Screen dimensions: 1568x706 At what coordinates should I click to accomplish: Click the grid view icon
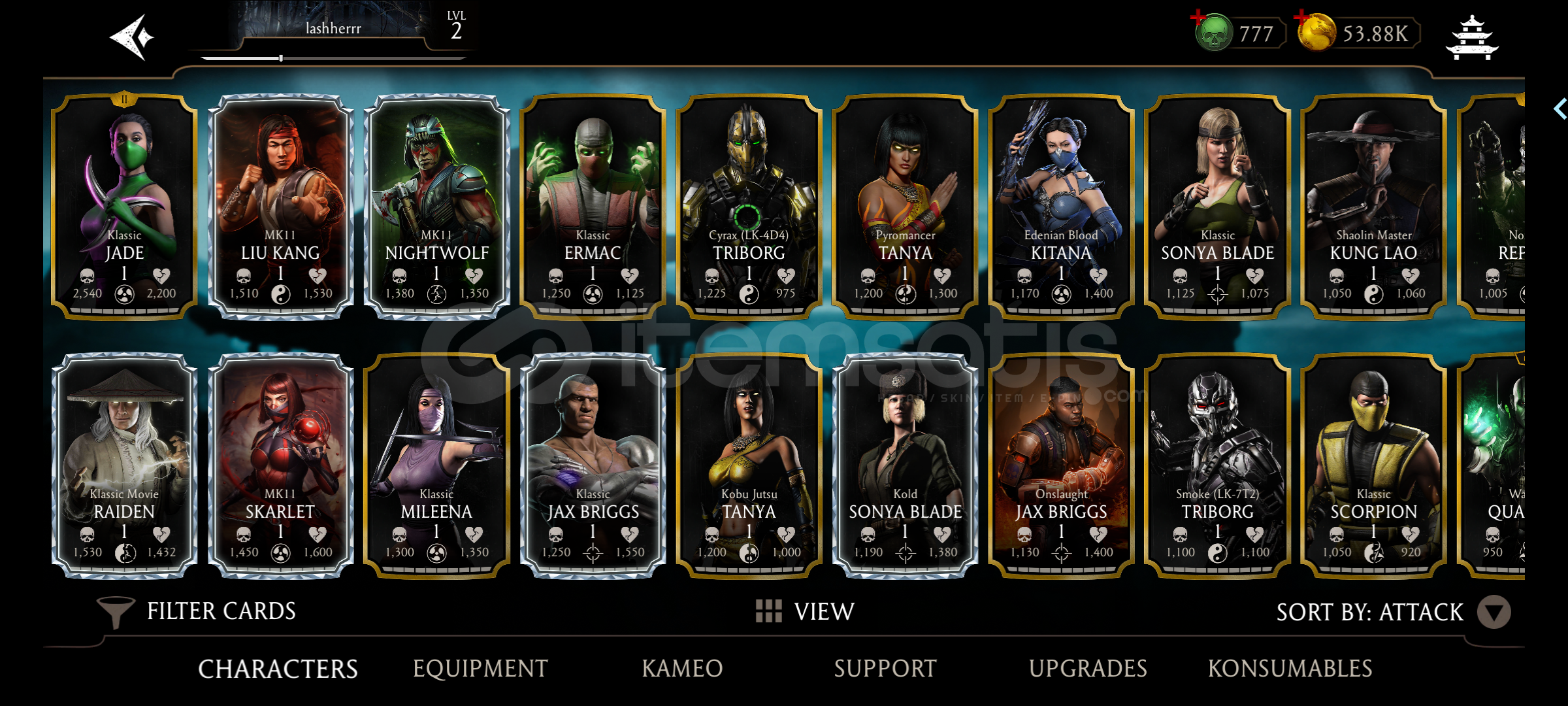pos(768,611)
